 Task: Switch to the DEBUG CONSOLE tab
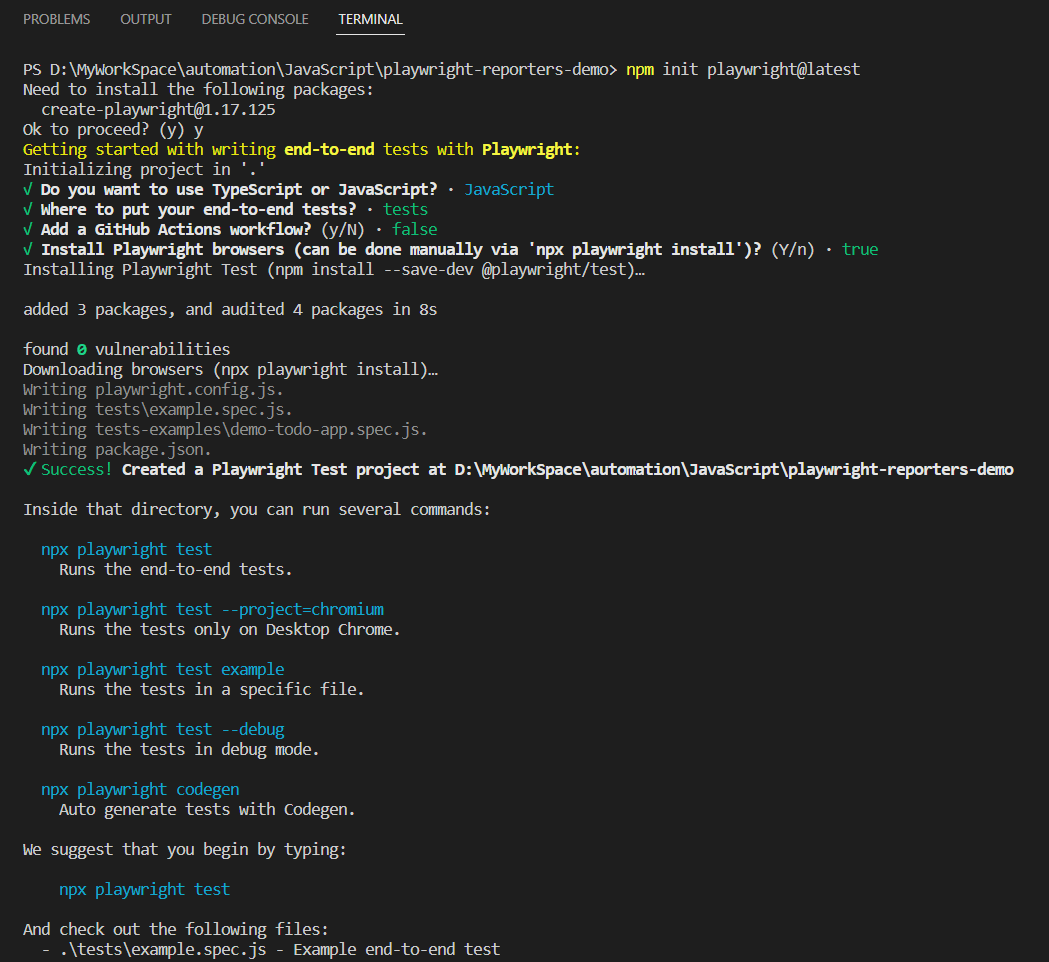point(254,19)
